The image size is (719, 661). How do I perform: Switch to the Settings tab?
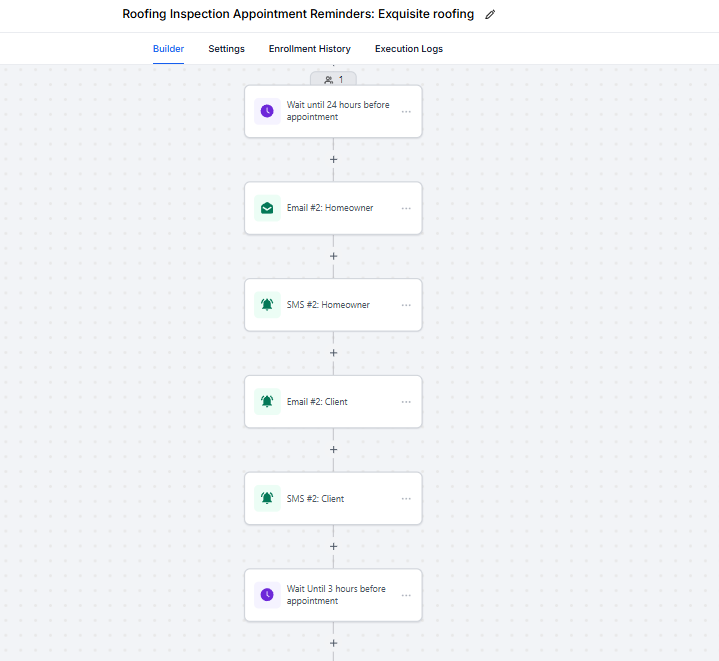(x=227, y=49)
